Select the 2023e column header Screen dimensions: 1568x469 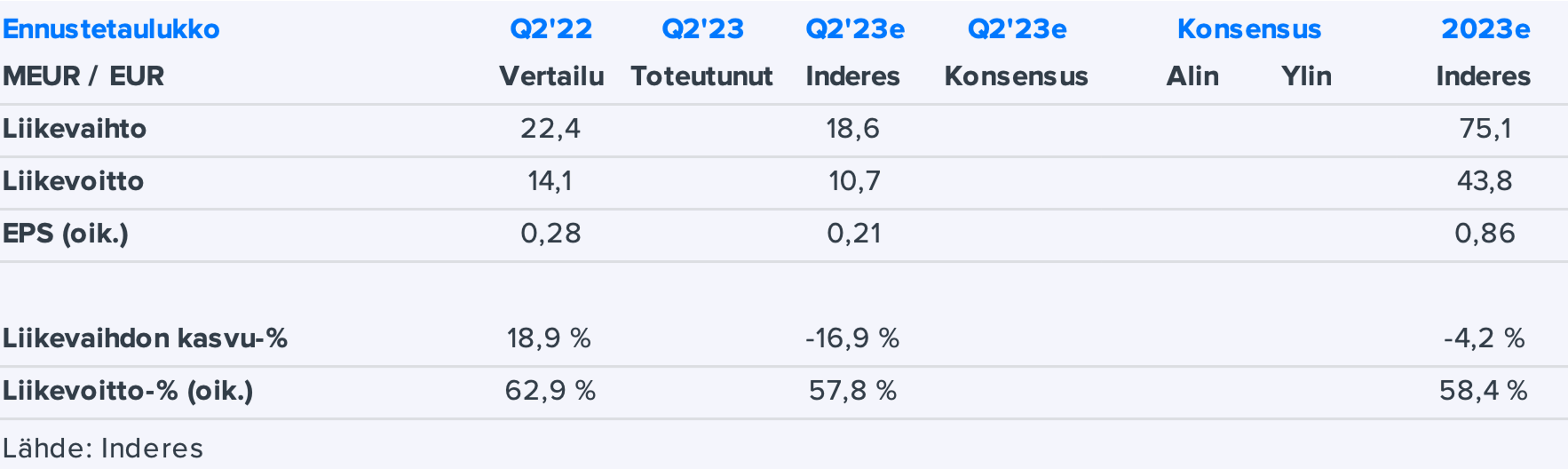tap(1485, 29)
